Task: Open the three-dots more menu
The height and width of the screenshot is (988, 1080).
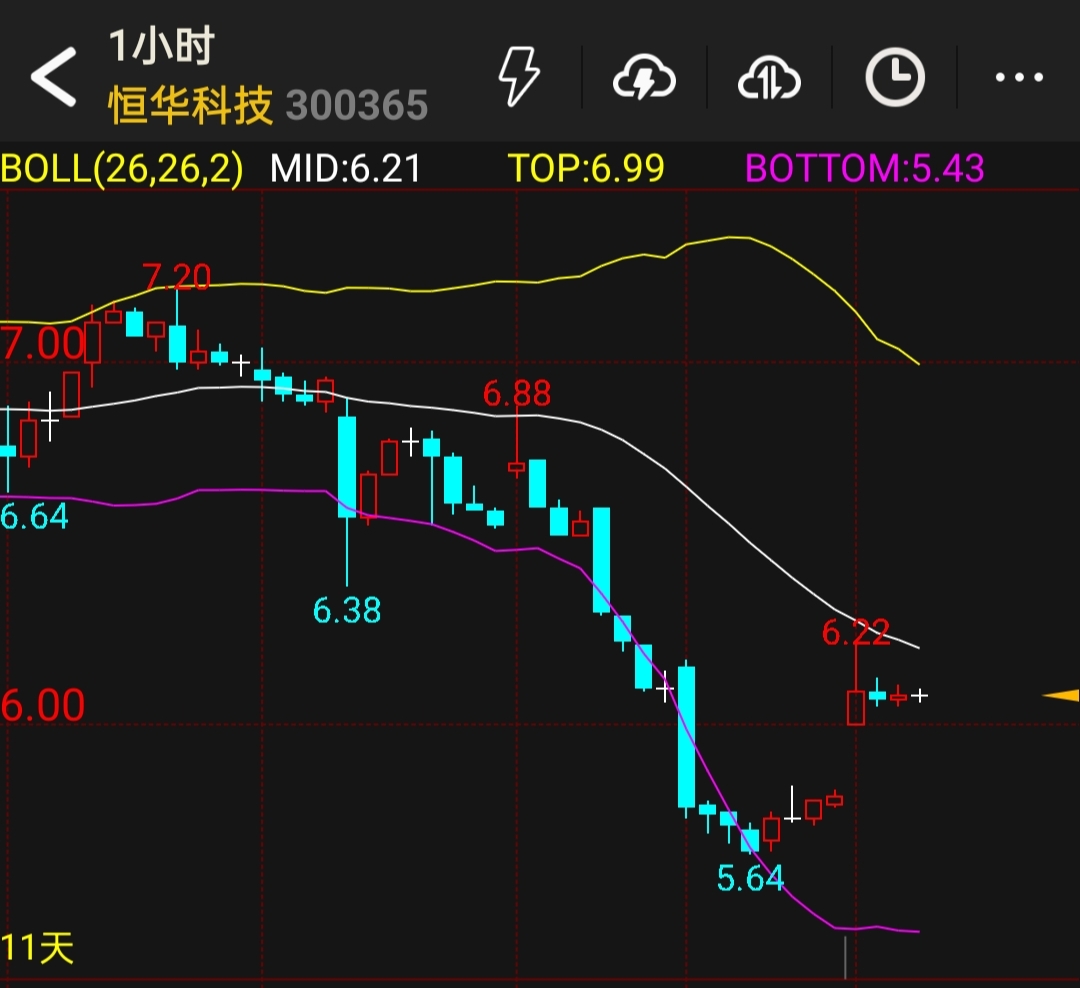Action: coord(1019,77)
